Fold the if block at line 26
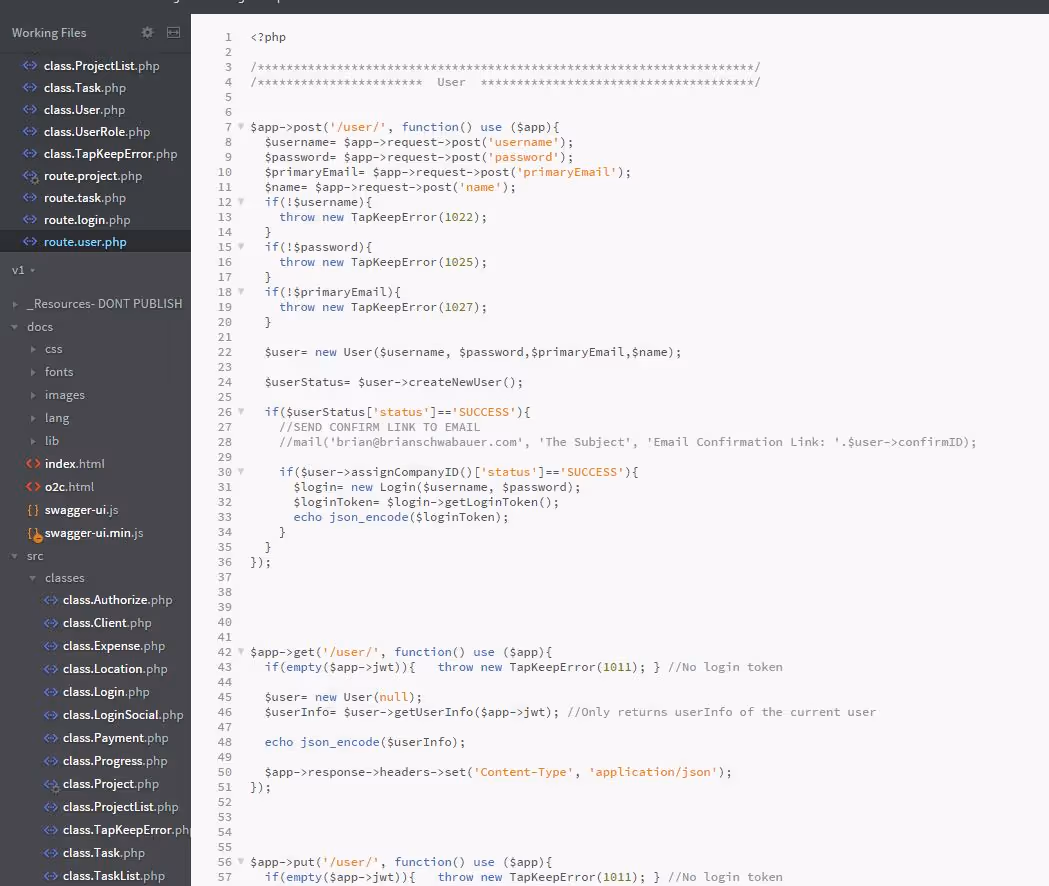 point(241,412)
